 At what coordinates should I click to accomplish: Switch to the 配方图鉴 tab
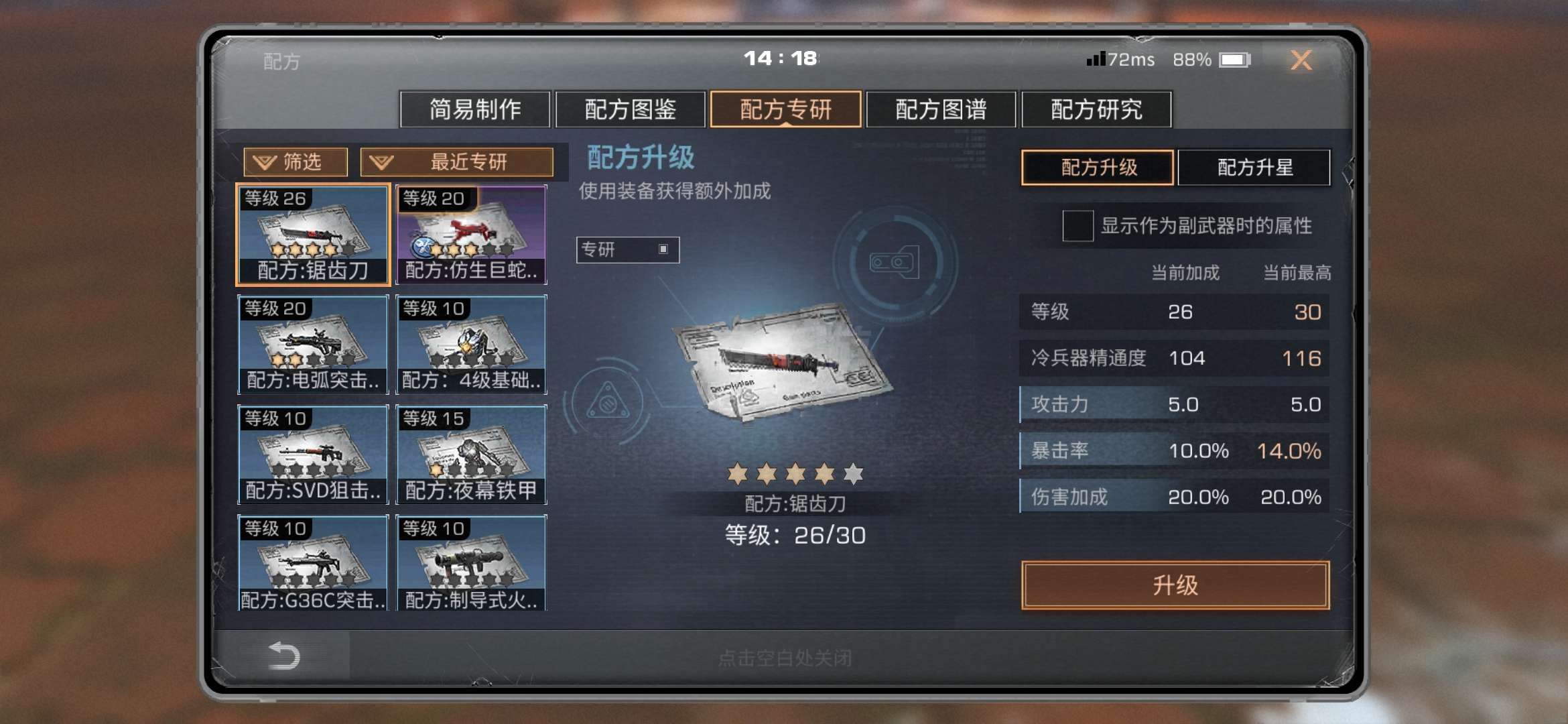click(631, 109)
